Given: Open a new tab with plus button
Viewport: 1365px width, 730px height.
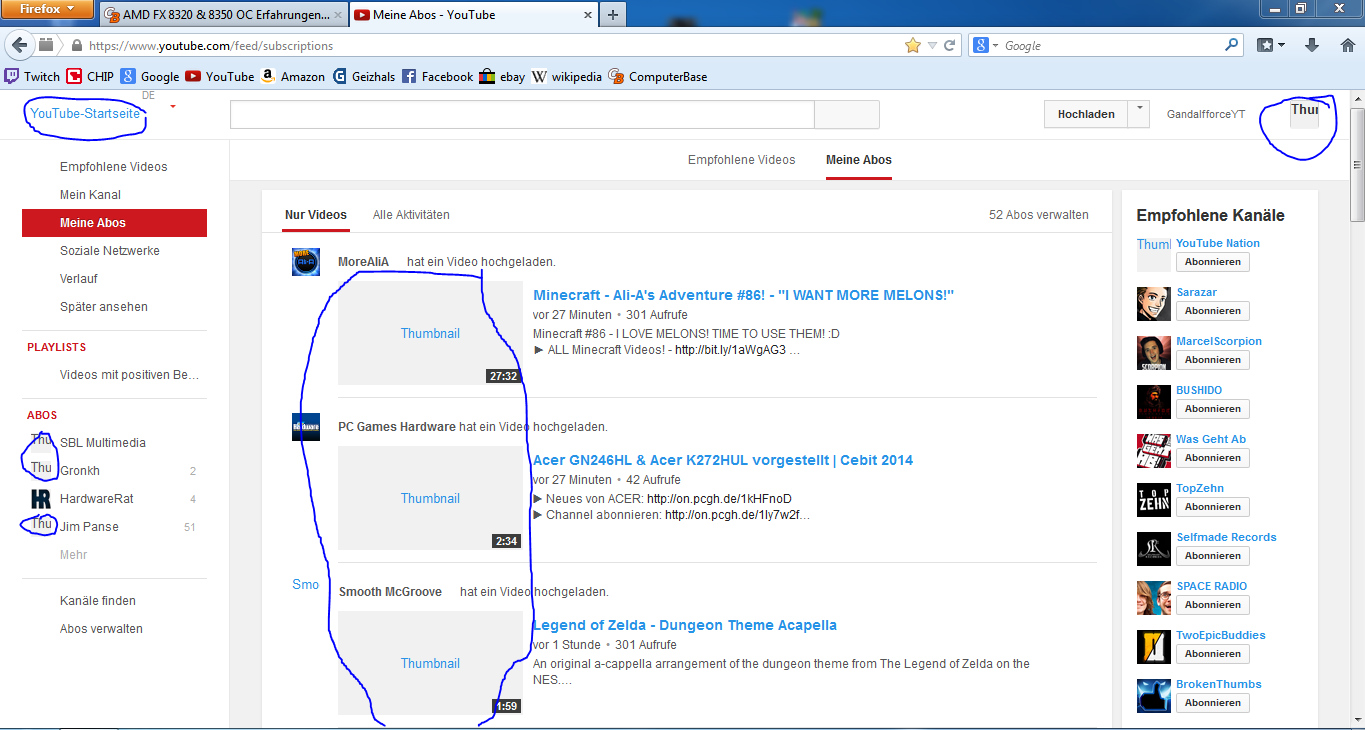Looking at the screenshot, I should coord(613,15).
